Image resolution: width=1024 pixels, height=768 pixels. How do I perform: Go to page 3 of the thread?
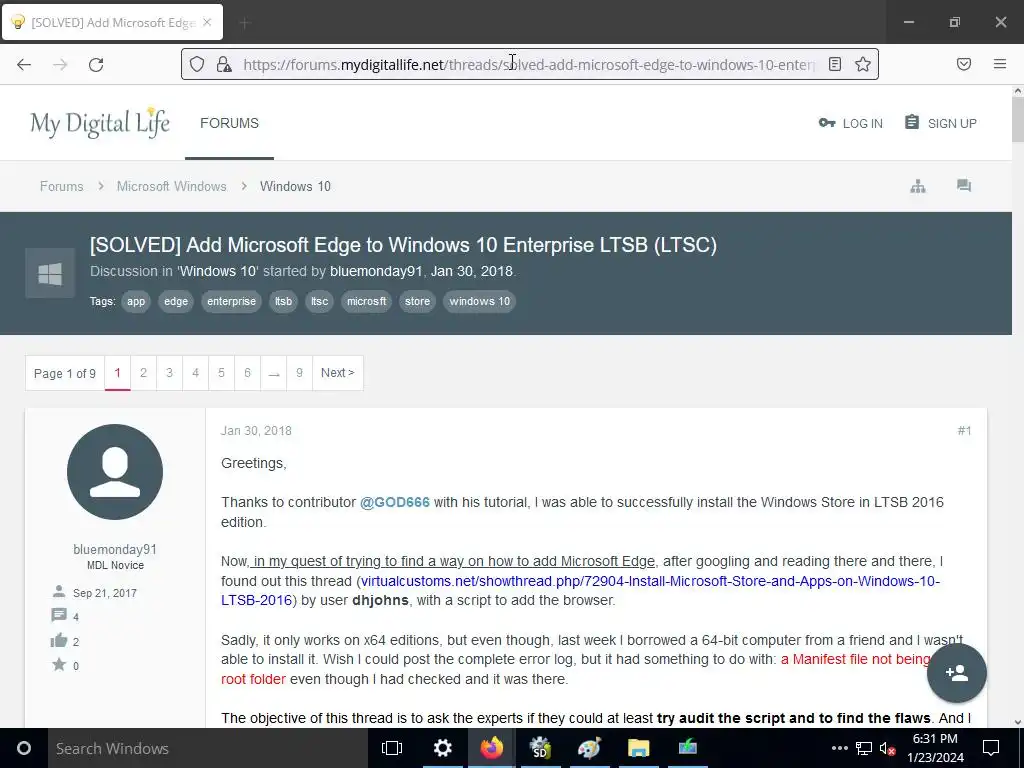(x=169, y=373)
